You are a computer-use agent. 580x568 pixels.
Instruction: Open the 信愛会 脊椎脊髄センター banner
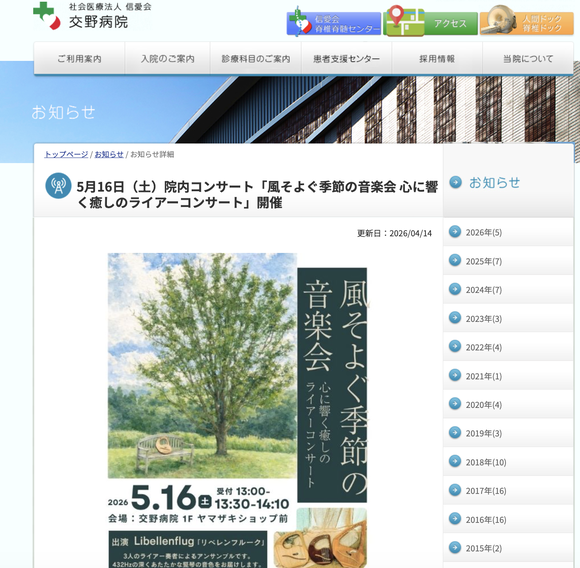(334, 23)
